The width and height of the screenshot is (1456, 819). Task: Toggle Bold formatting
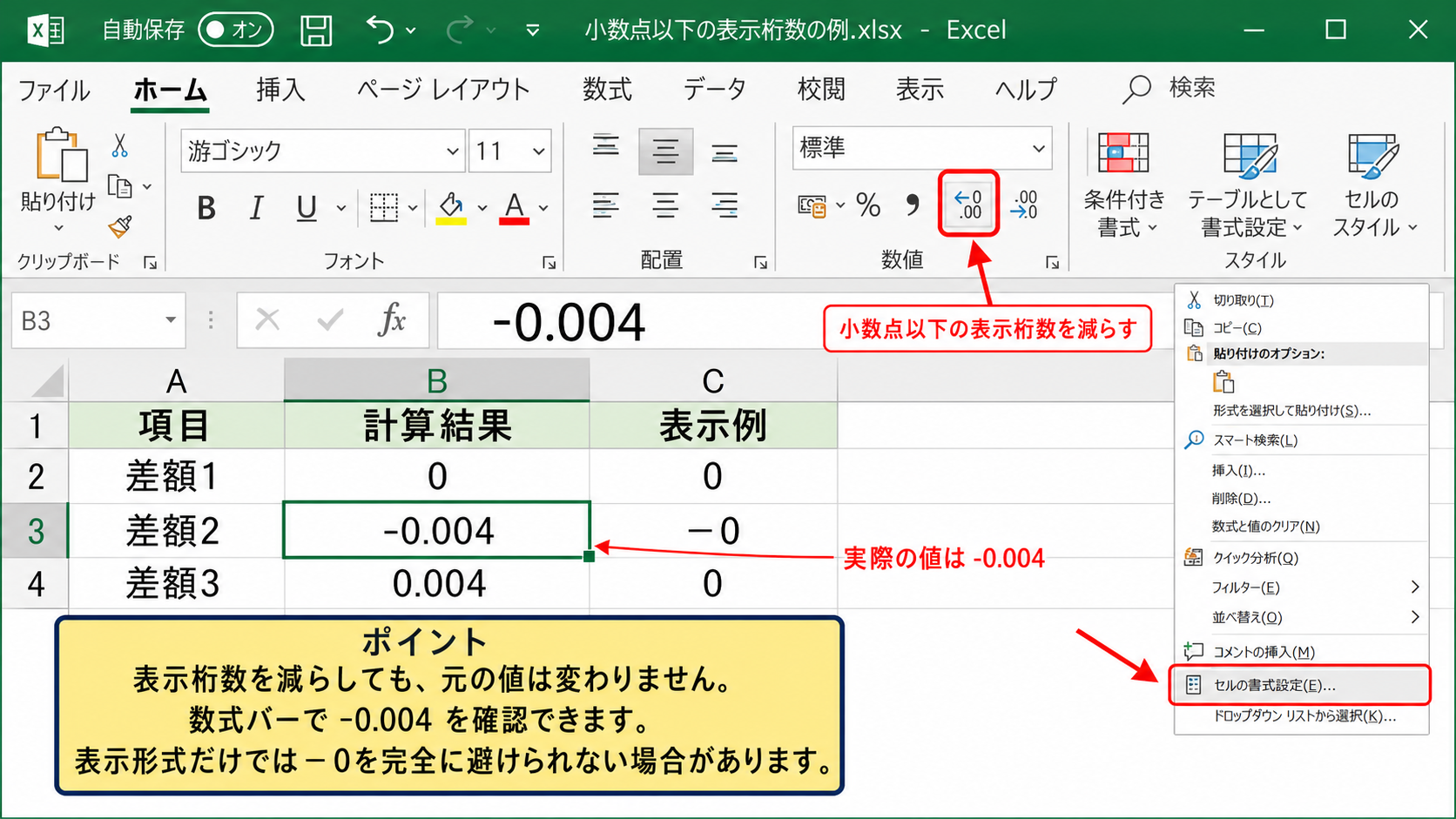(x=206, y=208)
